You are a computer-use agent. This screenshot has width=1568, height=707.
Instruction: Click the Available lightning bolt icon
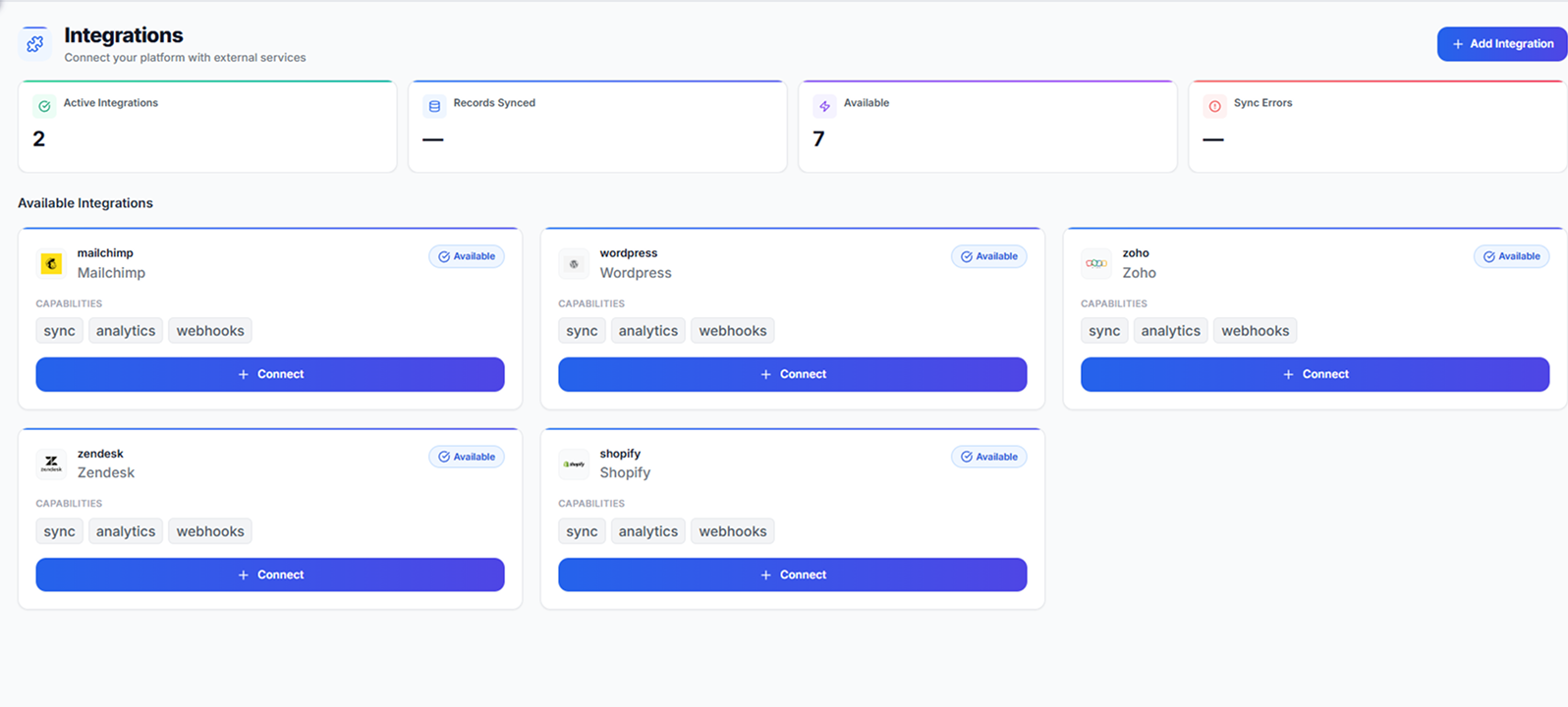coord(824,106)
